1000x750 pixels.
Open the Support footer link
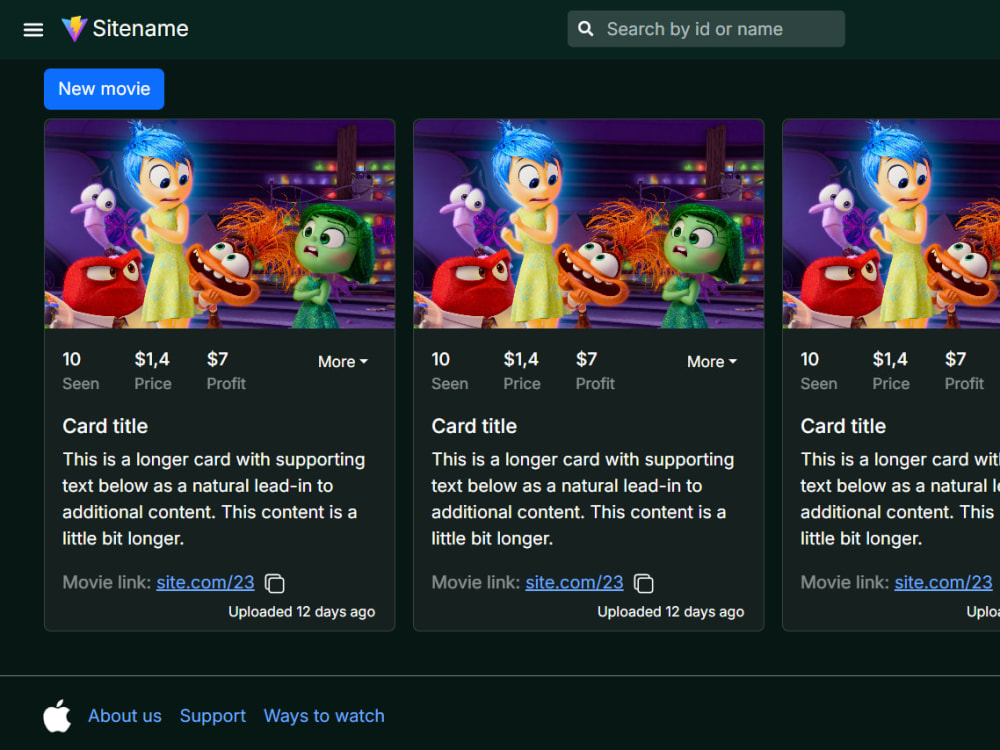212,716
